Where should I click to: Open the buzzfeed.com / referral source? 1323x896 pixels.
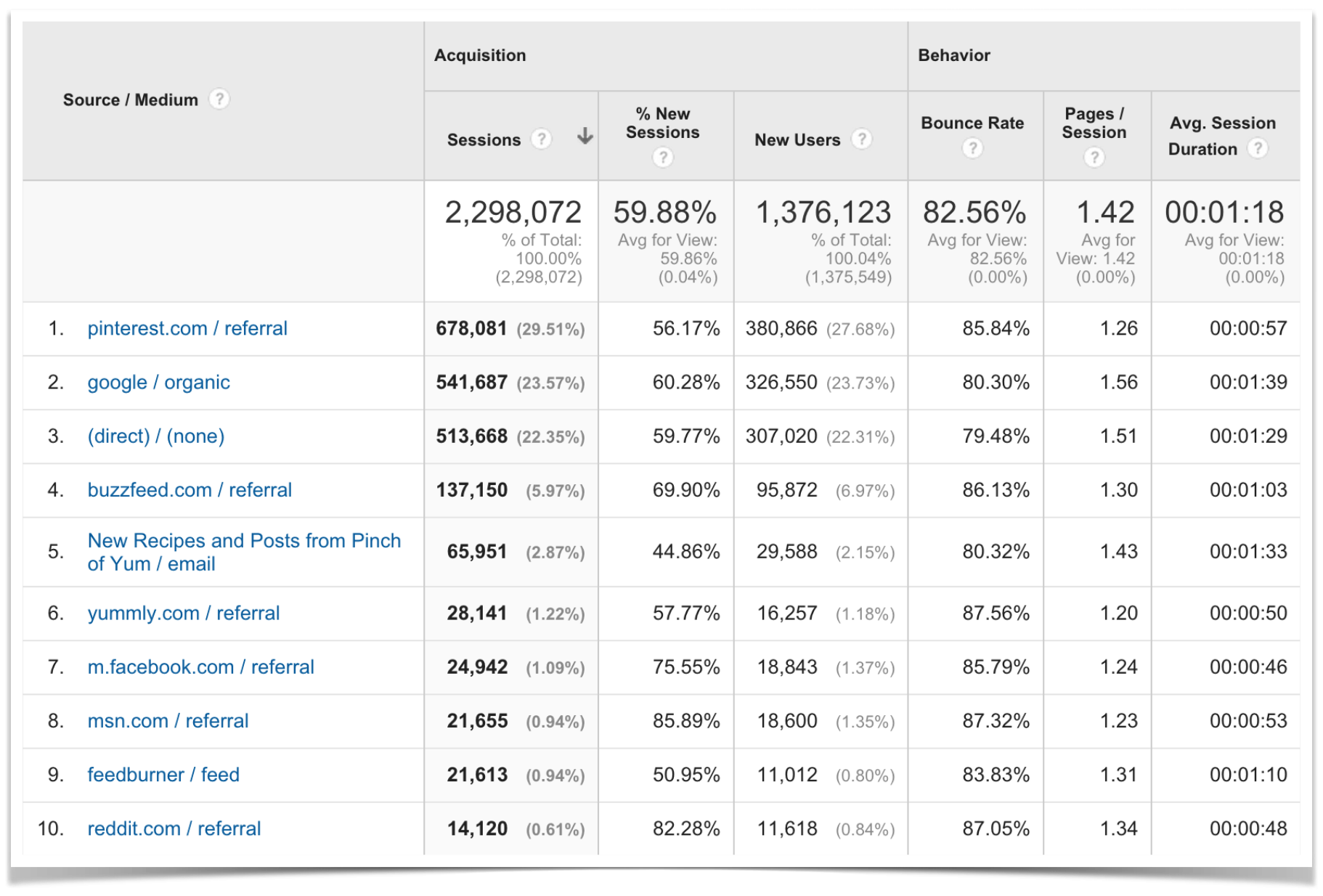point(190,490)
